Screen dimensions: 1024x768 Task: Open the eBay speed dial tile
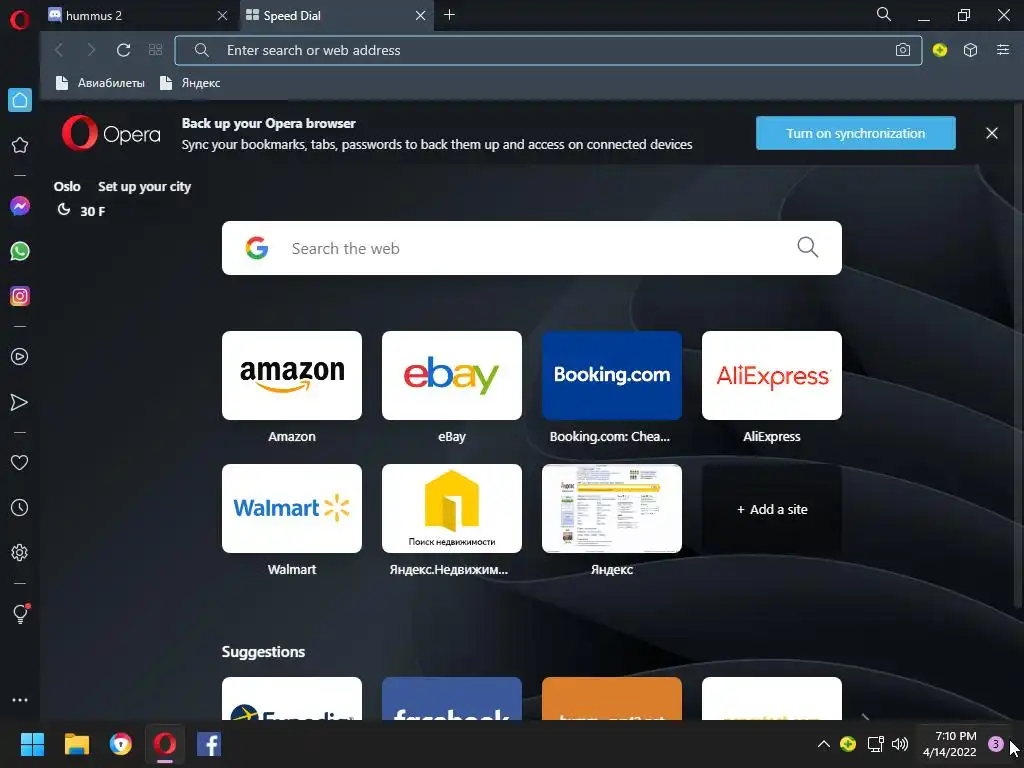tap(452, 376)
